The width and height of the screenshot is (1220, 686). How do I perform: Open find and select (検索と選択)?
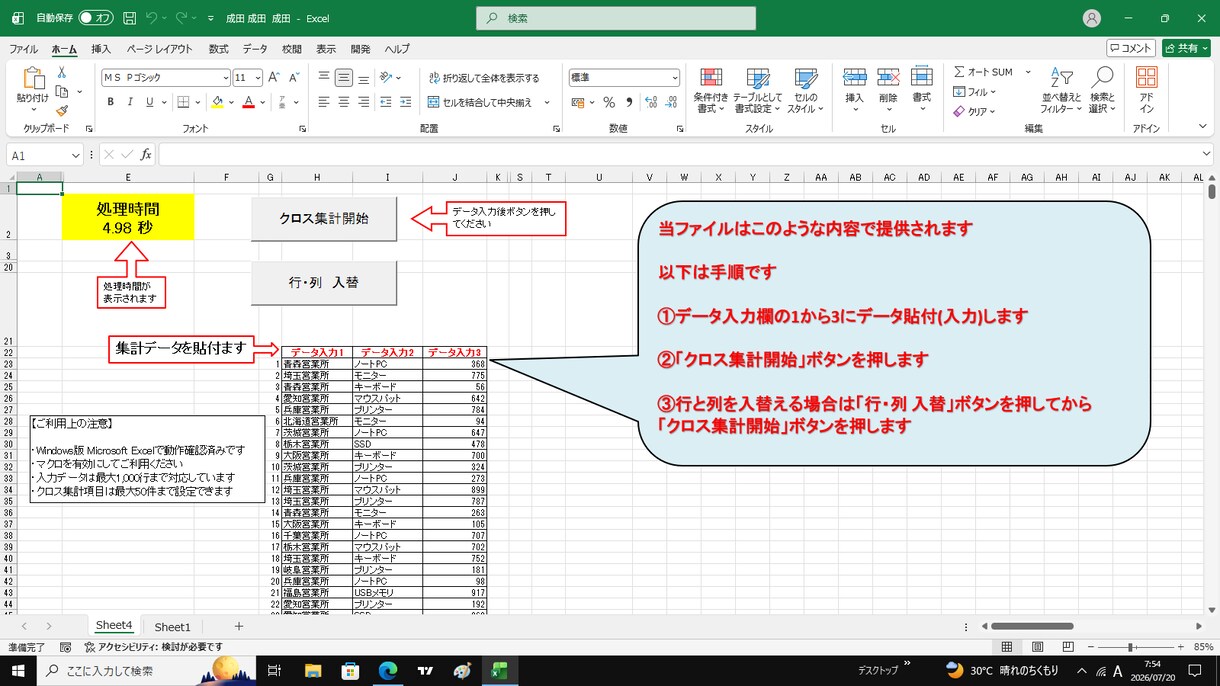click(1102, 91)
